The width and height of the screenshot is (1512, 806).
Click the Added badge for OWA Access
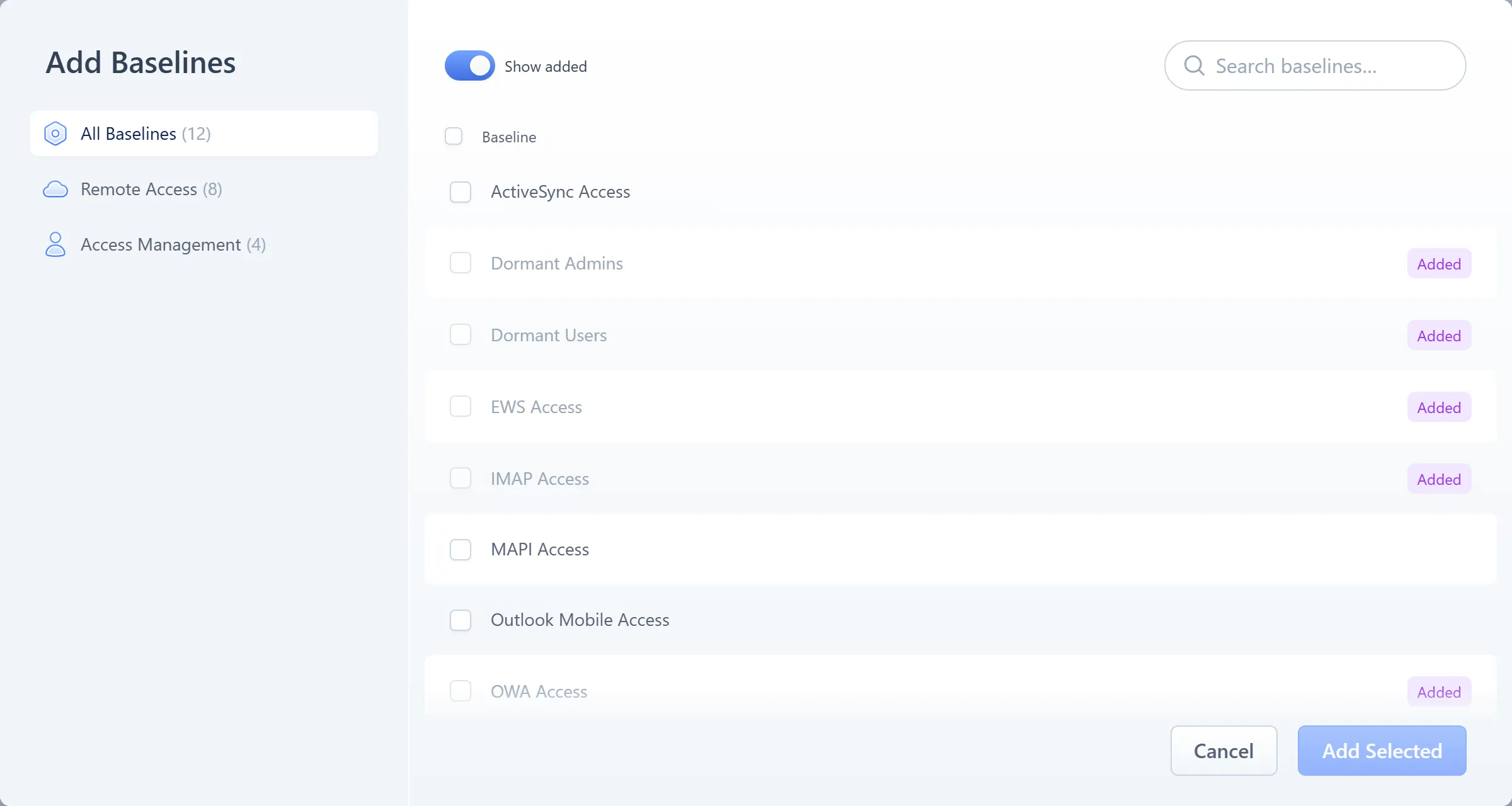tap(1439, 692)
